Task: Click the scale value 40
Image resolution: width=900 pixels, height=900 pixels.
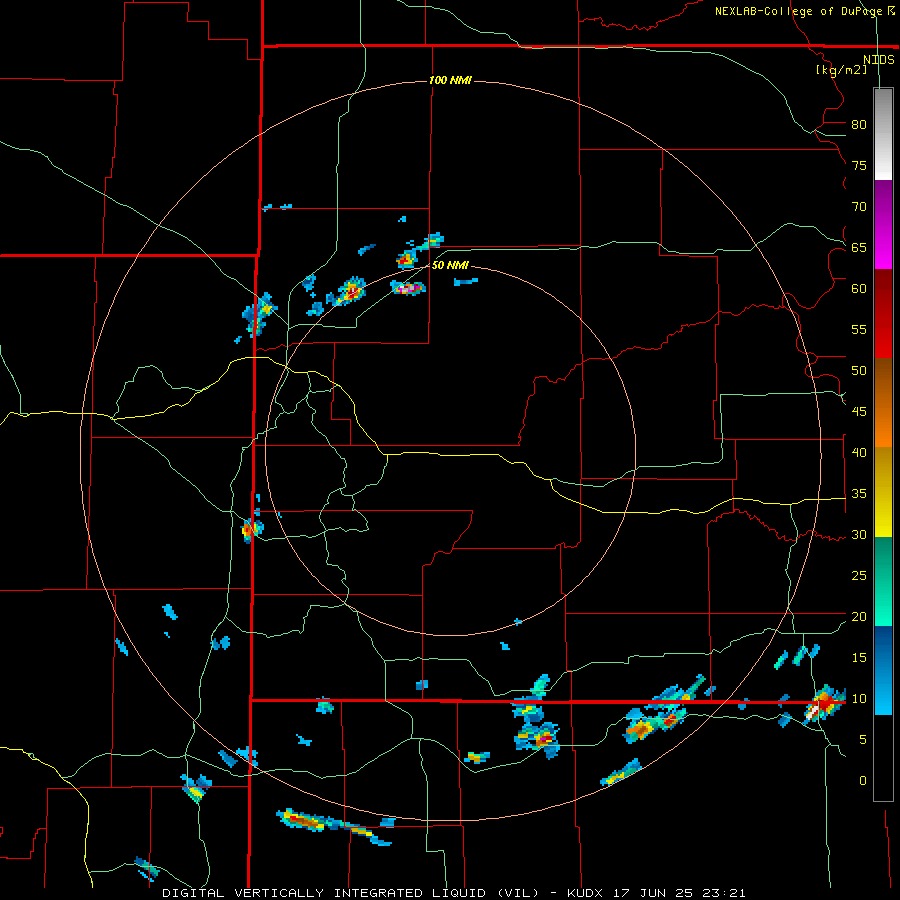Action: (x=859, y=452)
